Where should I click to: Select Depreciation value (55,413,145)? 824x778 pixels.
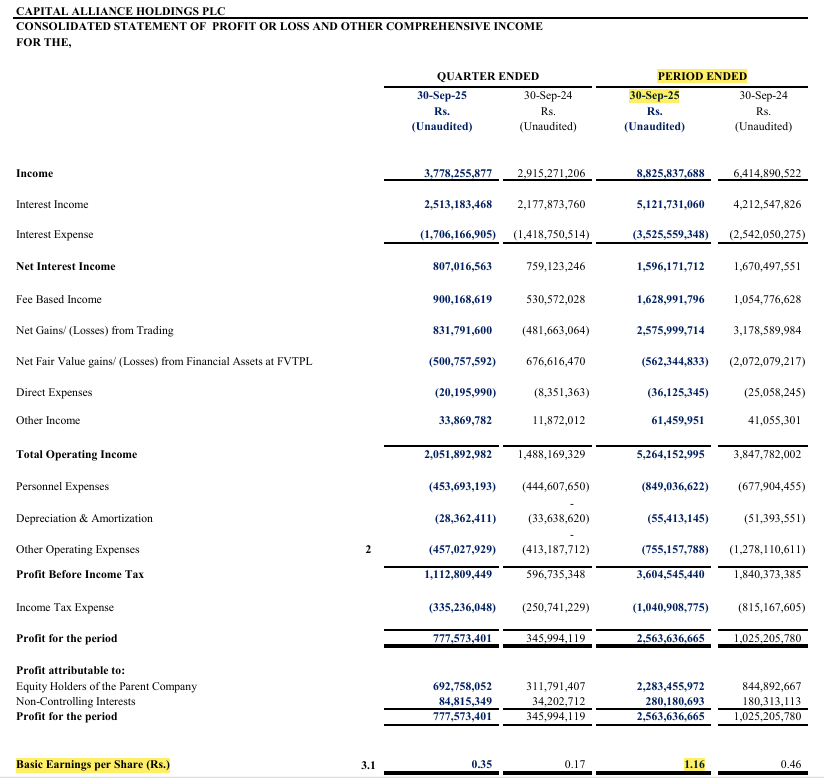677,519
